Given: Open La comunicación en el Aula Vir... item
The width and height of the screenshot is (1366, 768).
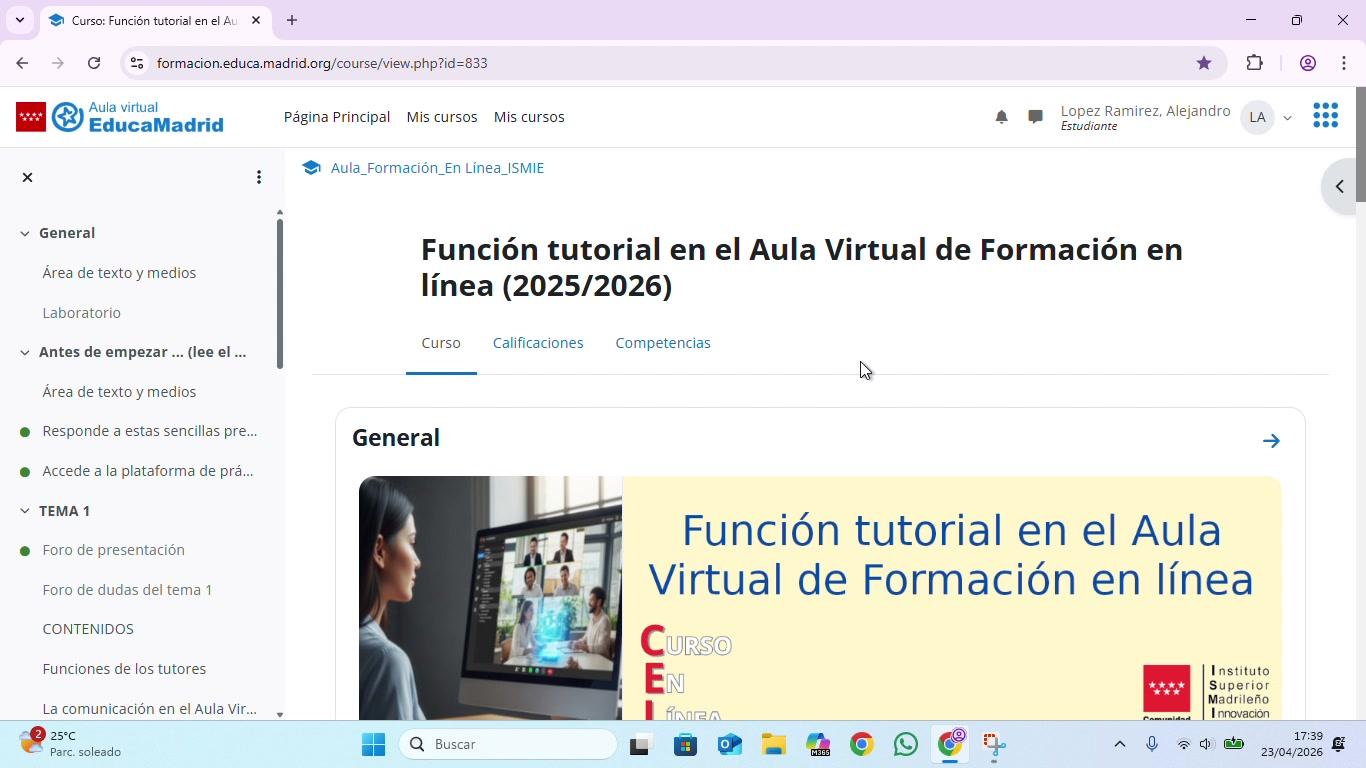Looking at the screenshot, I should pos(150,709).
